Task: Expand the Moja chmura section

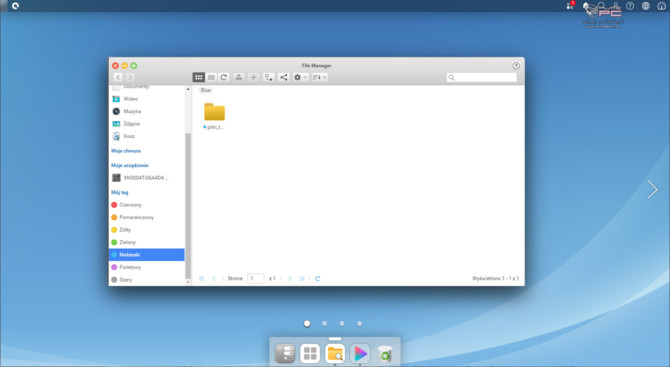Action: click(126, 151)
